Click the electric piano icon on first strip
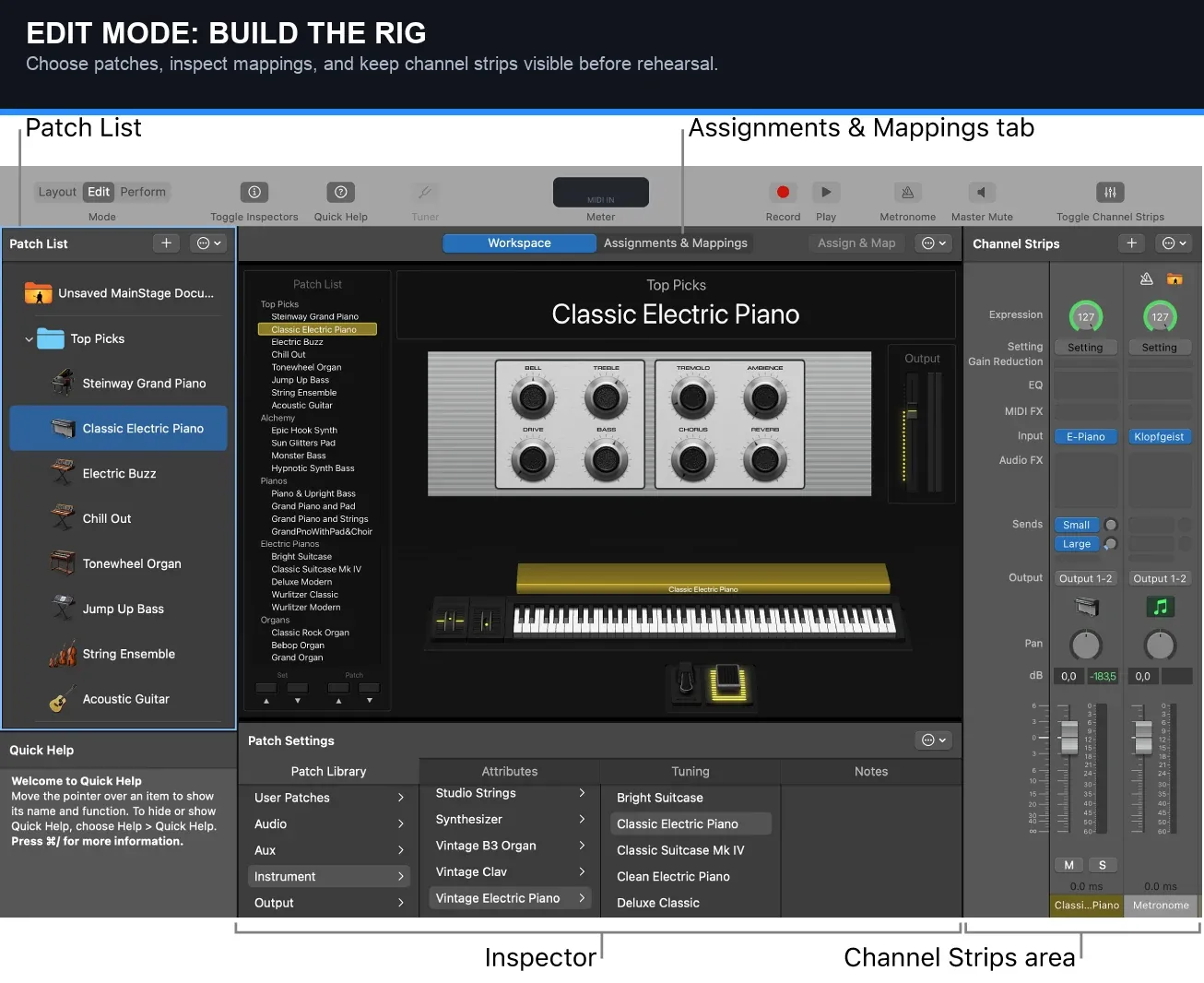The height and width of the screenshot is (983, 1204). point(1087,607)
